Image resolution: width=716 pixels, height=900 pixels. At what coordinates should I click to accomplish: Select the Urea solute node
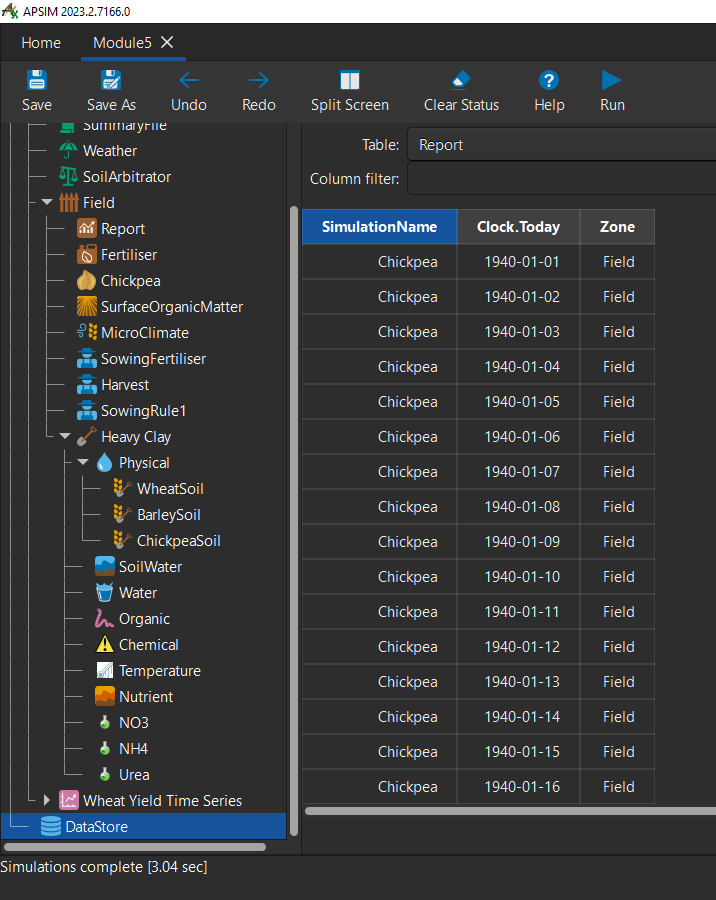[x=134, y=774]
